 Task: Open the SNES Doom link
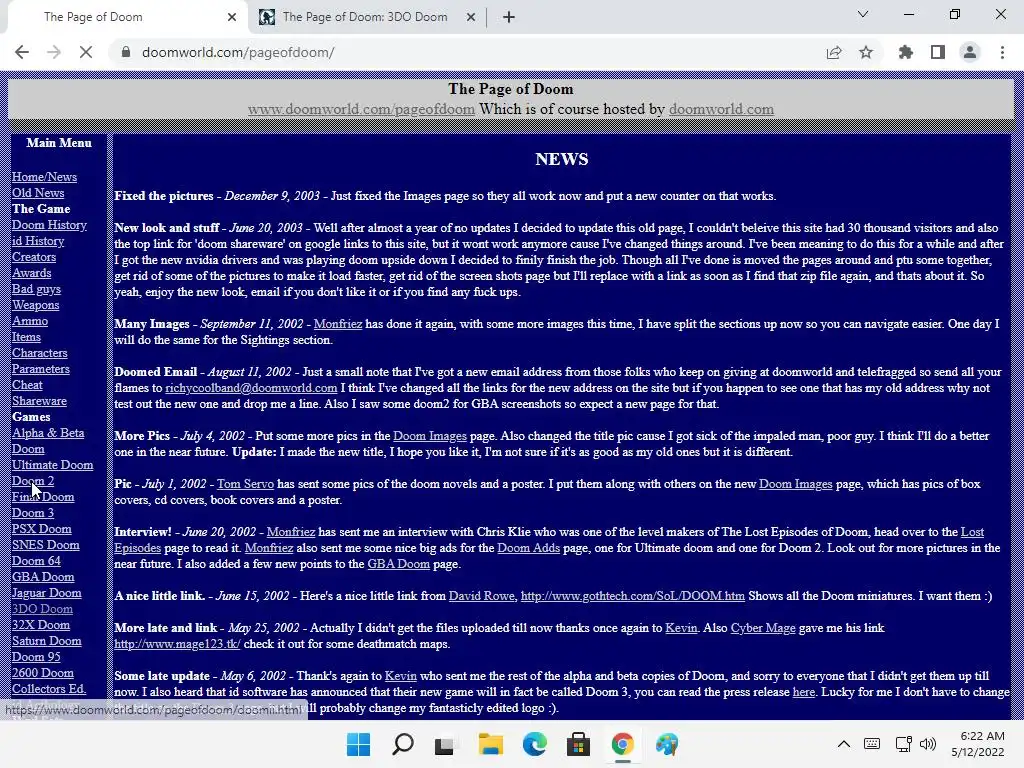(x=46, y=545)
